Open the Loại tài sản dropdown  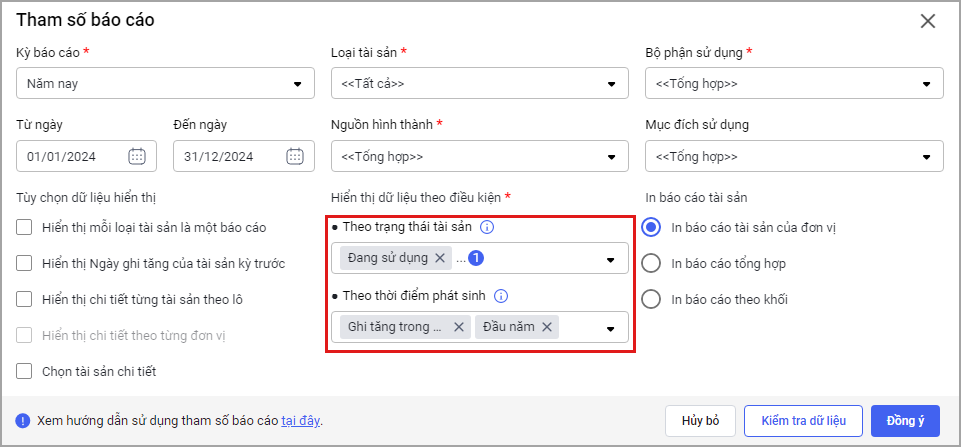tap(611, 84)
